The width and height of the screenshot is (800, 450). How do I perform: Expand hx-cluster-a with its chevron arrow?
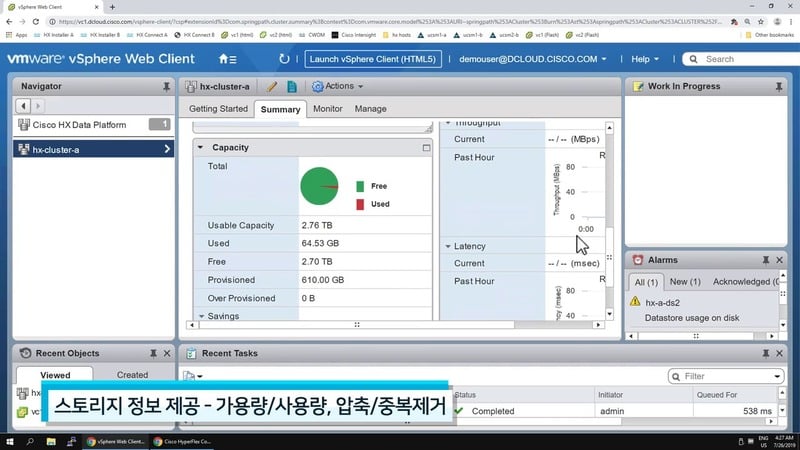pos(167,149)
